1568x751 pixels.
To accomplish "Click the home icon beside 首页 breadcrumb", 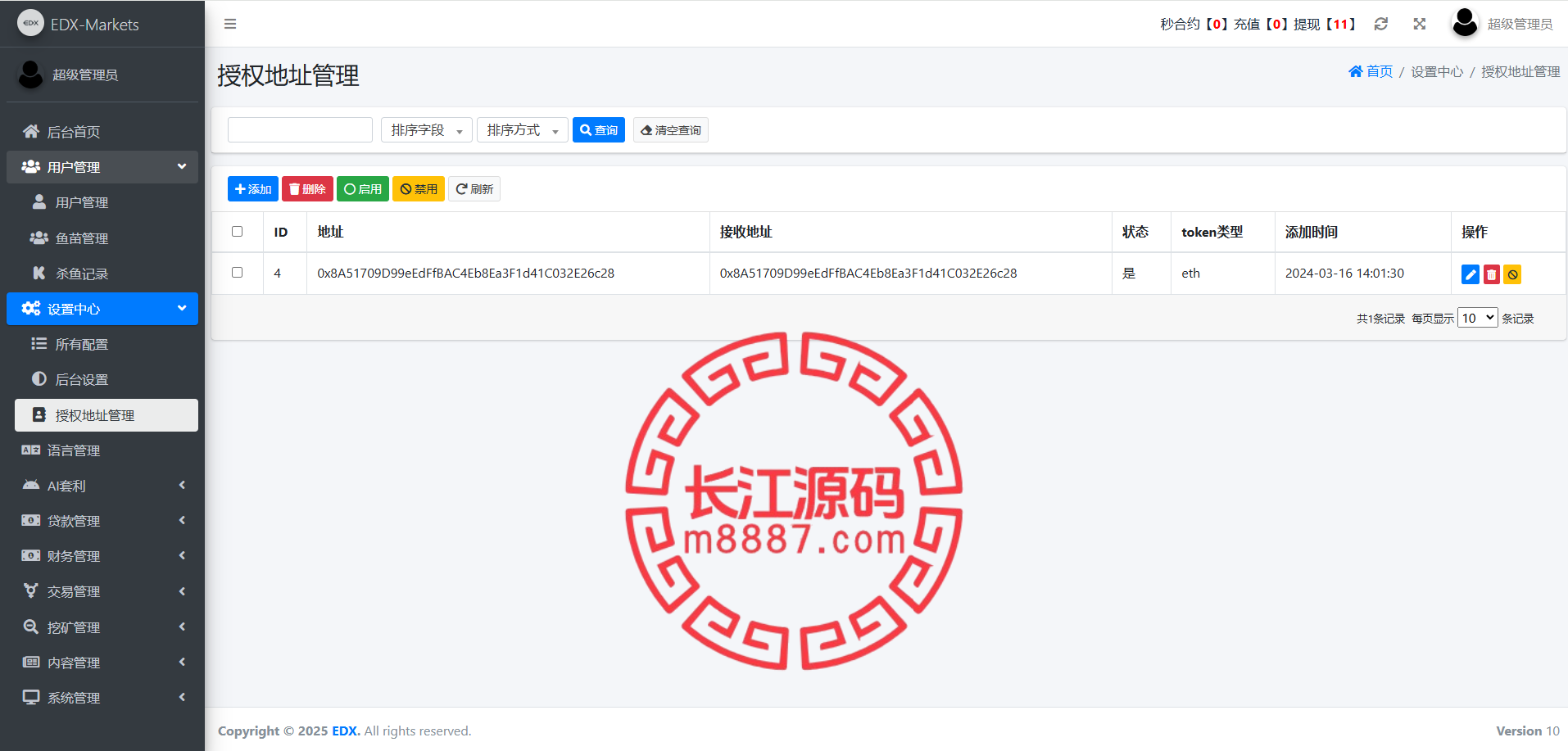I will (x=1356, y=71).
